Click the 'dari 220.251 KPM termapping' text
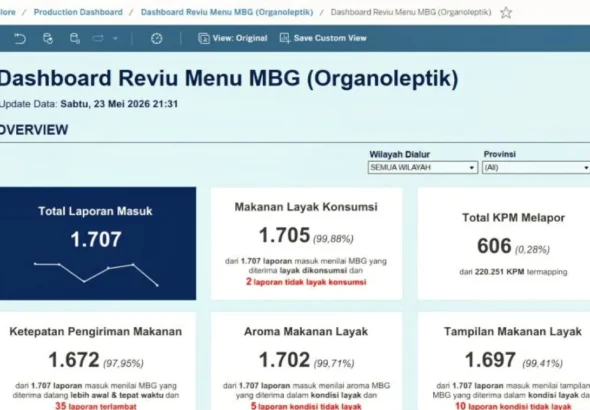Viewport: 590px width, 410px height. coord(513,272)
